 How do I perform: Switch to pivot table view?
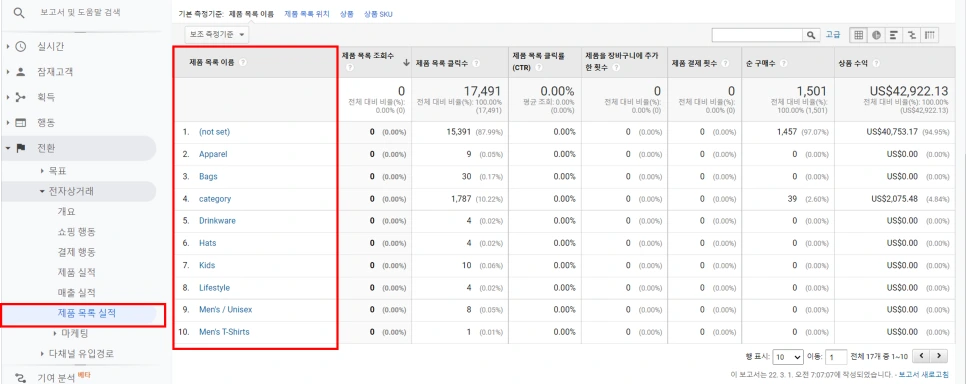point(930,35)
